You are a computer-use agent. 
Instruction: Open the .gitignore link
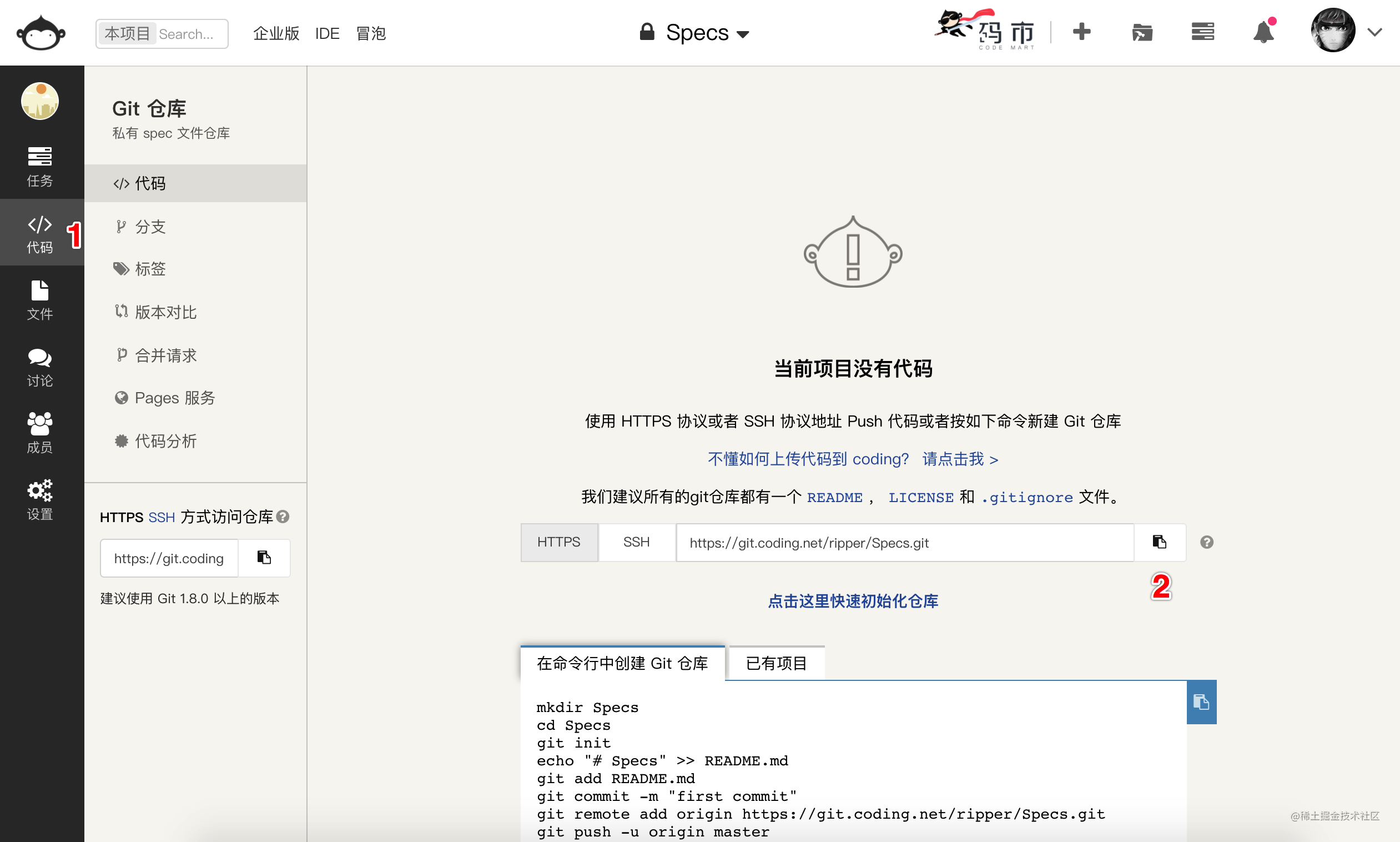coord(1027,498)
